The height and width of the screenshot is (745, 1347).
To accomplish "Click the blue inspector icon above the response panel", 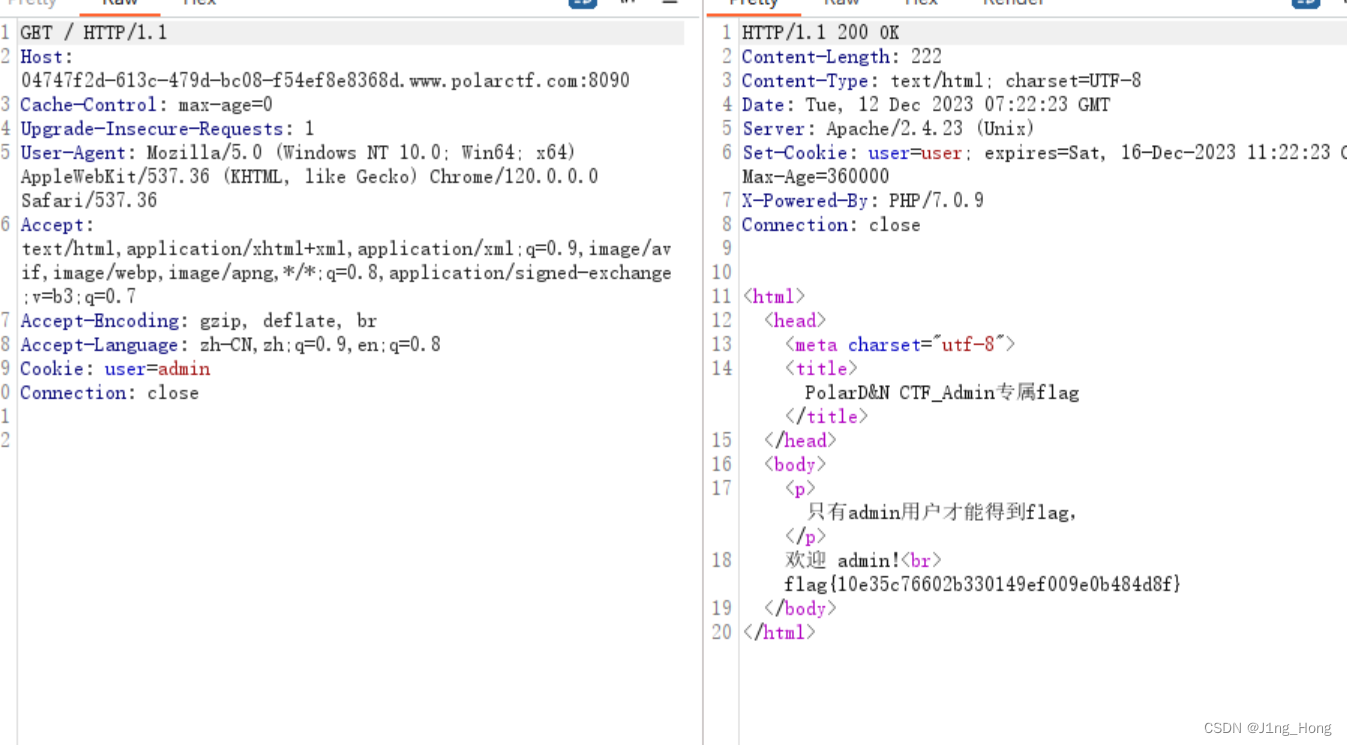I will [1306, 3].
